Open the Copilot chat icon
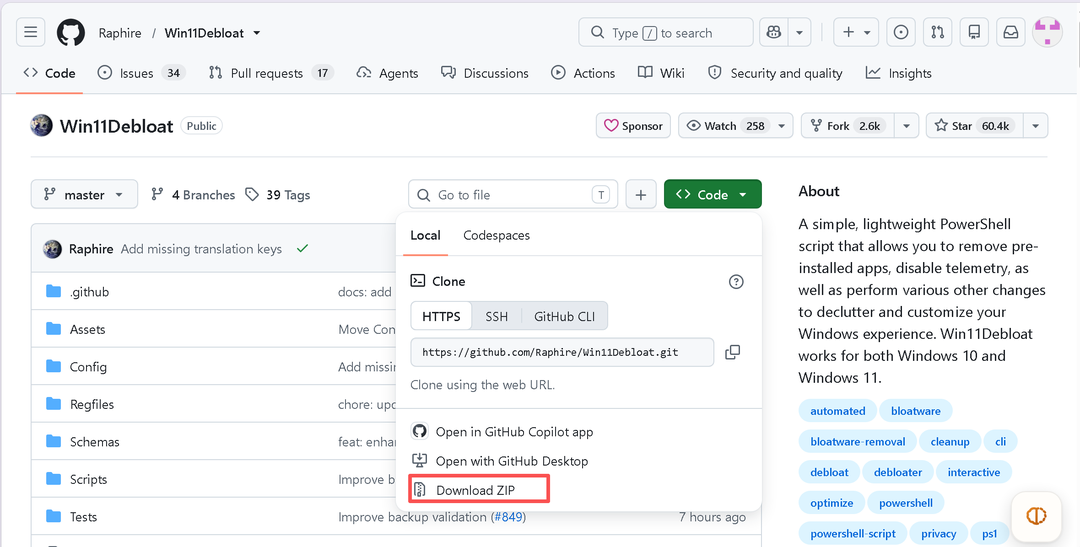 pyautogui.click(x=773, y=32)
